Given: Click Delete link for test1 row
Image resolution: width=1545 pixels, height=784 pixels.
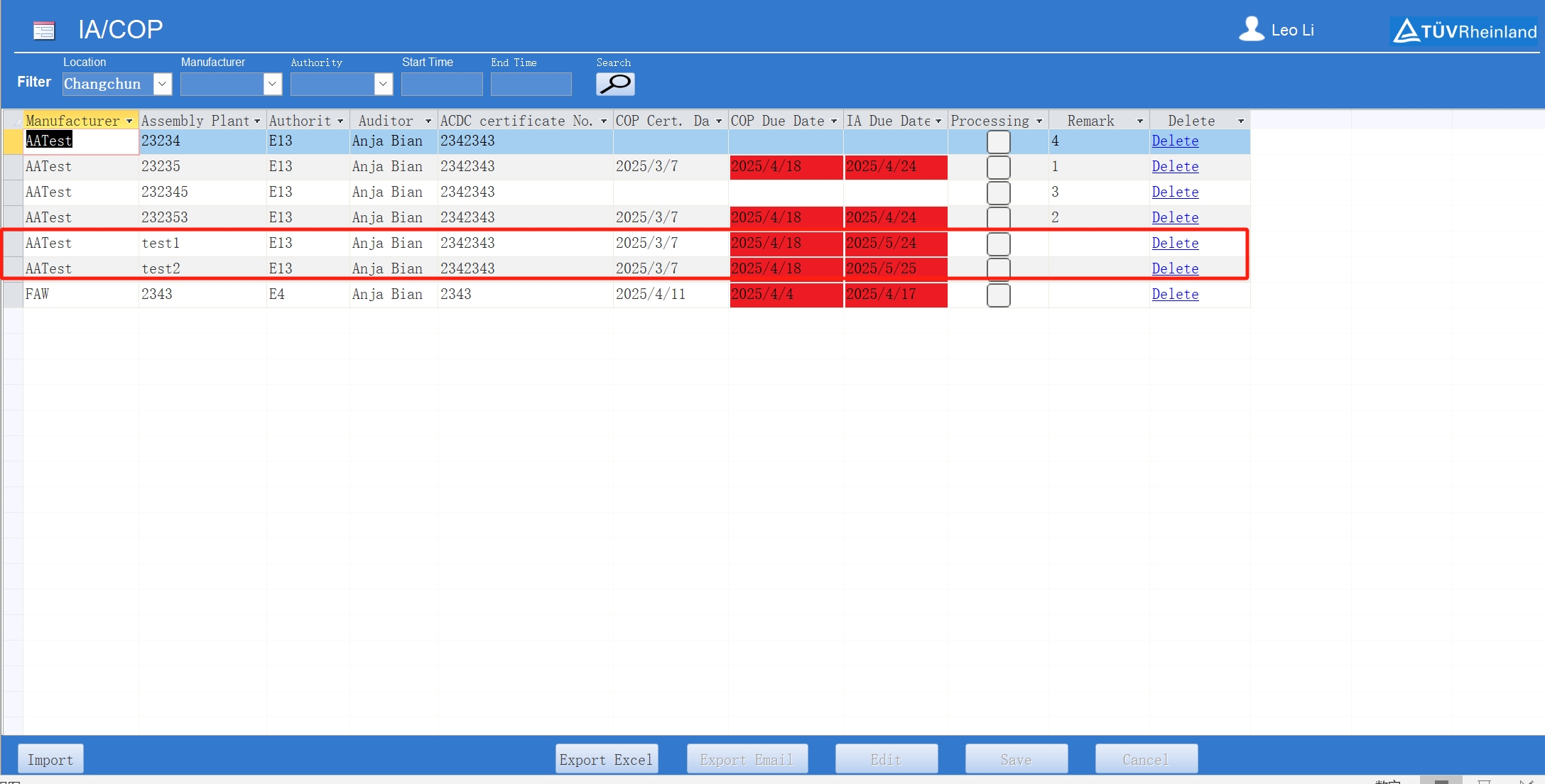Looking at the screenshot, I should (x=1175, y=244).
